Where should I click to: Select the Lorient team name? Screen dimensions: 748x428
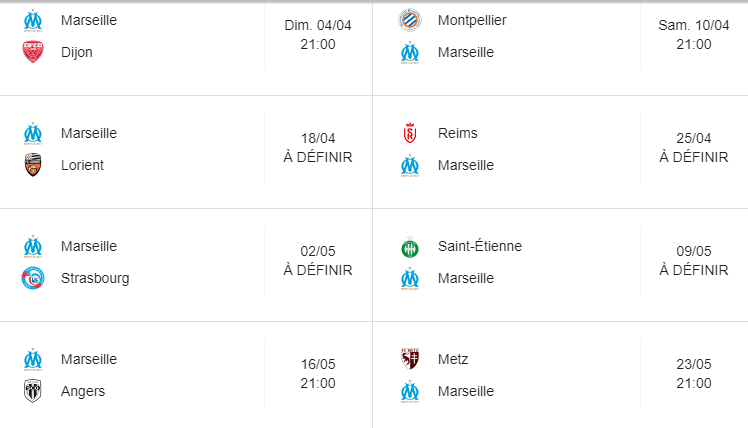(82, 165)
